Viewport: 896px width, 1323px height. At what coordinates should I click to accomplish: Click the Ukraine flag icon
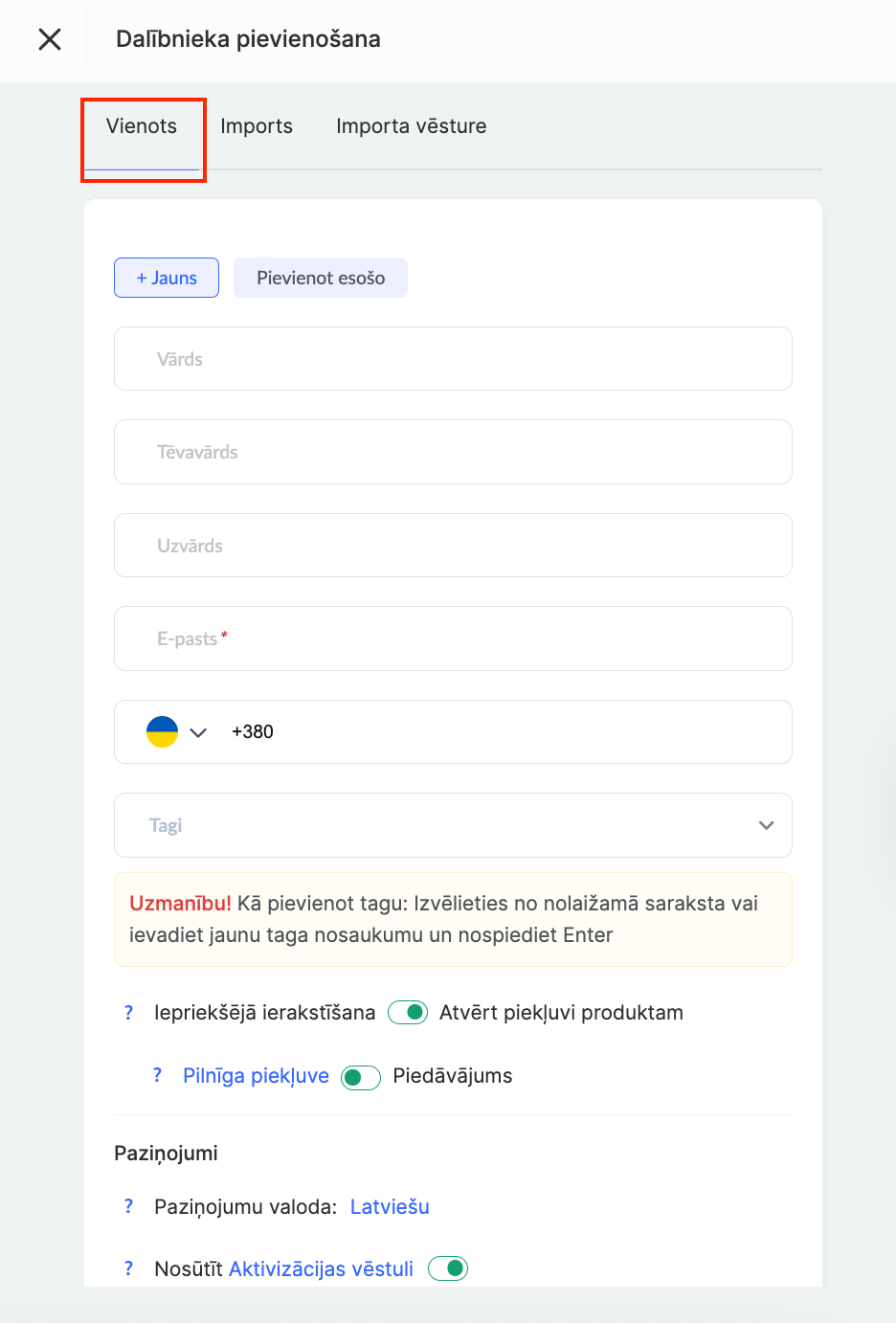pos(162,732)
